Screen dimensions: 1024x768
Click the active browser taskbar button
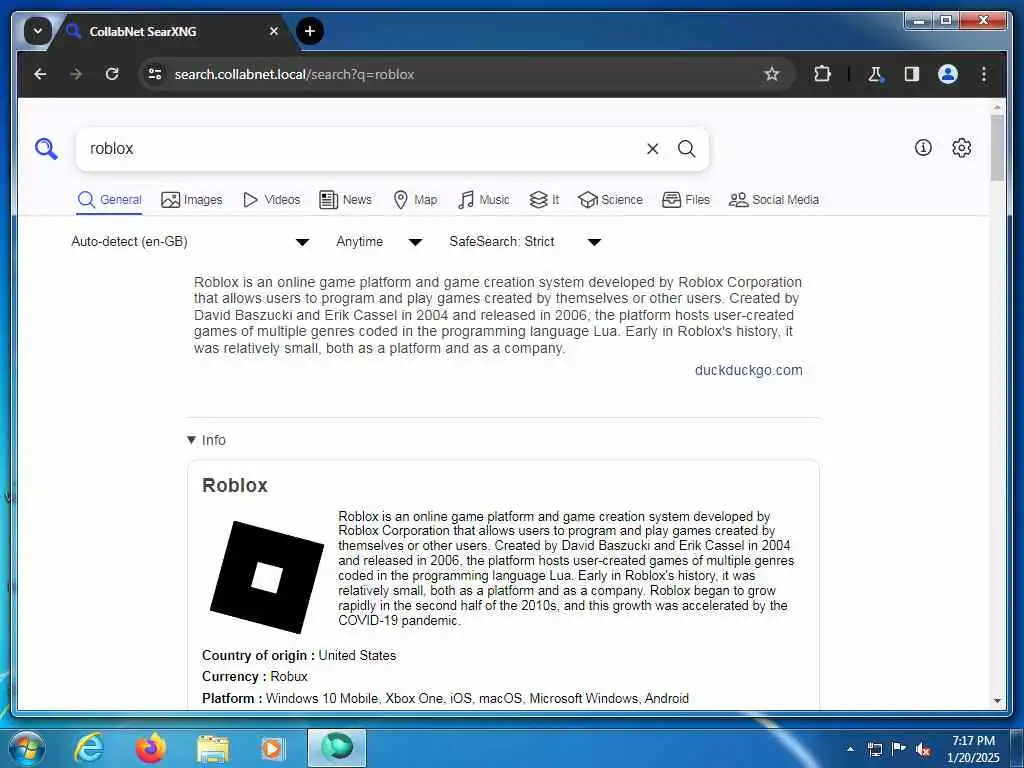click(337, 748)
